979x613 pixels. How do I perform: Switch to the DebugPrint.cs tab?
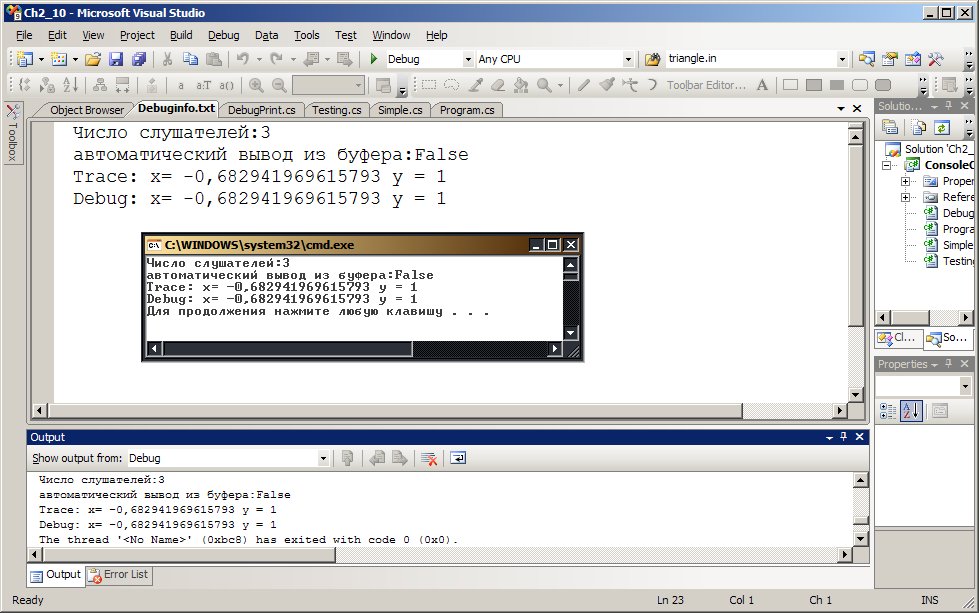pyautogui.click(x=262, y=110)
